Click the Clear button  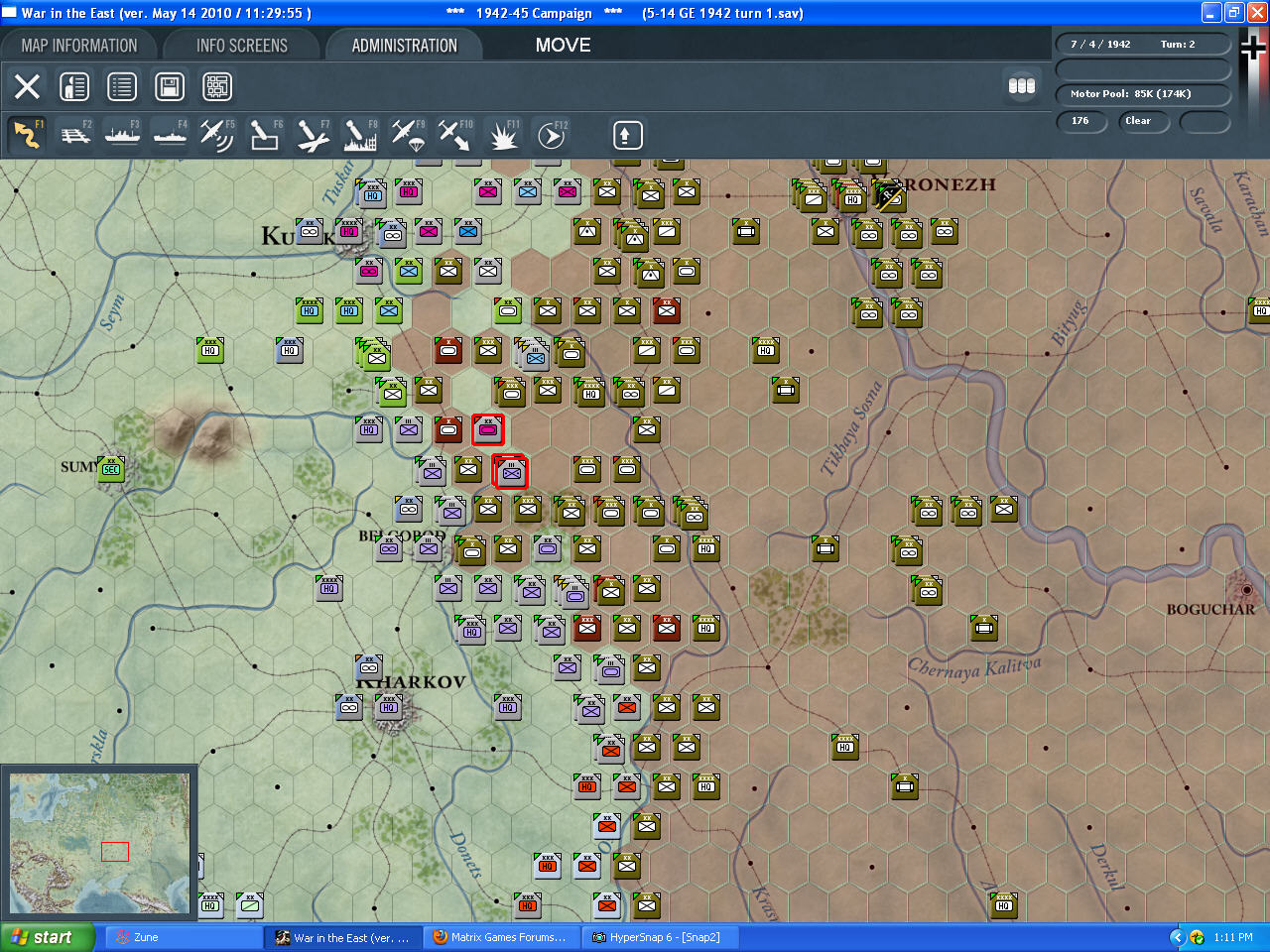click(x=1143, y=122)
